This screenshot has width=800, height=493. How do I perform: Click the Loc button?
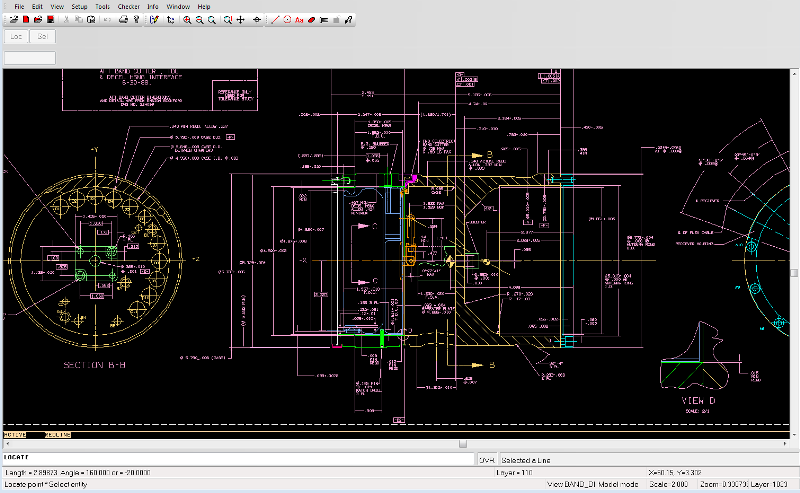tap(16, 37)
